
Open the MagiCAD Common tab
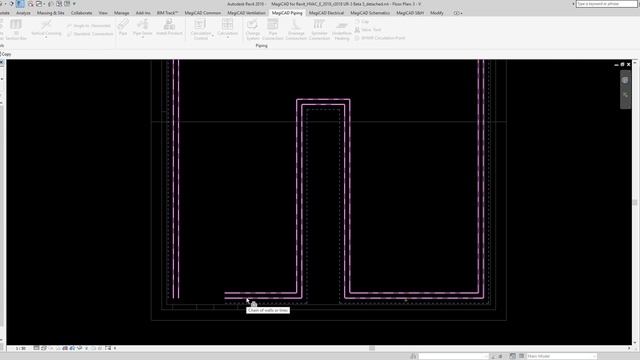point(202,13)
